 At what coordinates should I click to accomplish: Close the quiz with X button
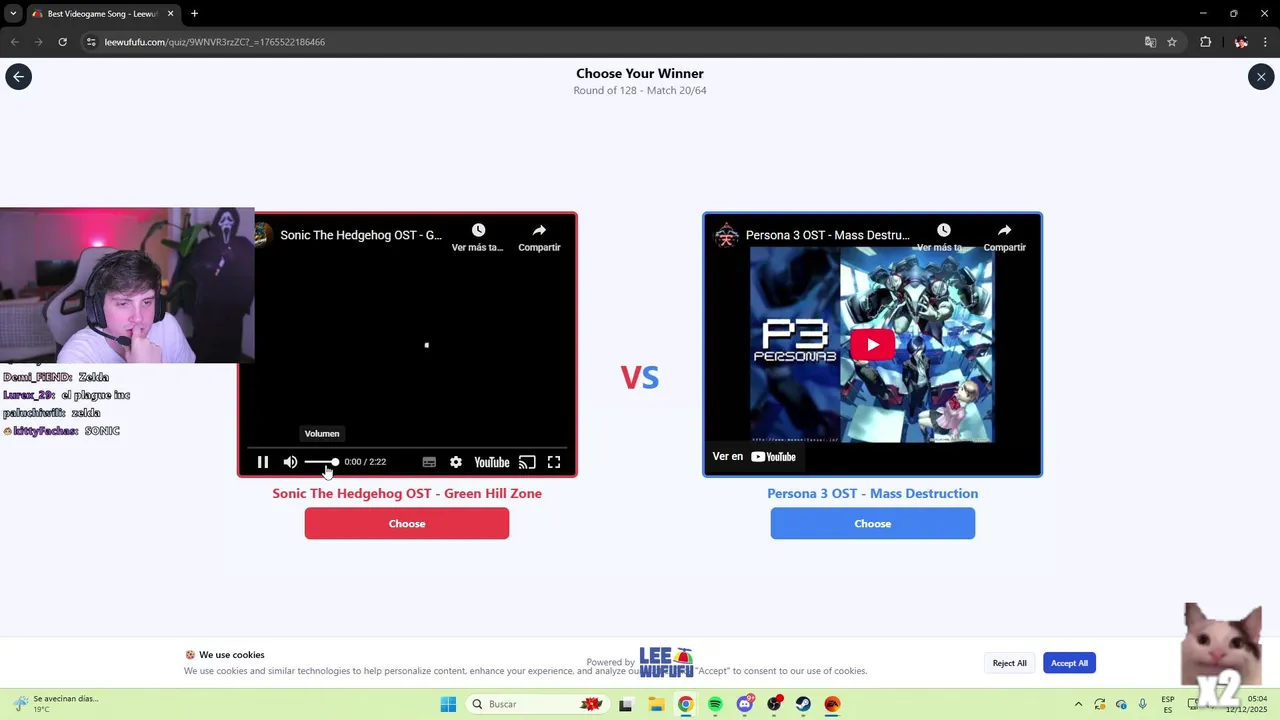coord(1261,76)
